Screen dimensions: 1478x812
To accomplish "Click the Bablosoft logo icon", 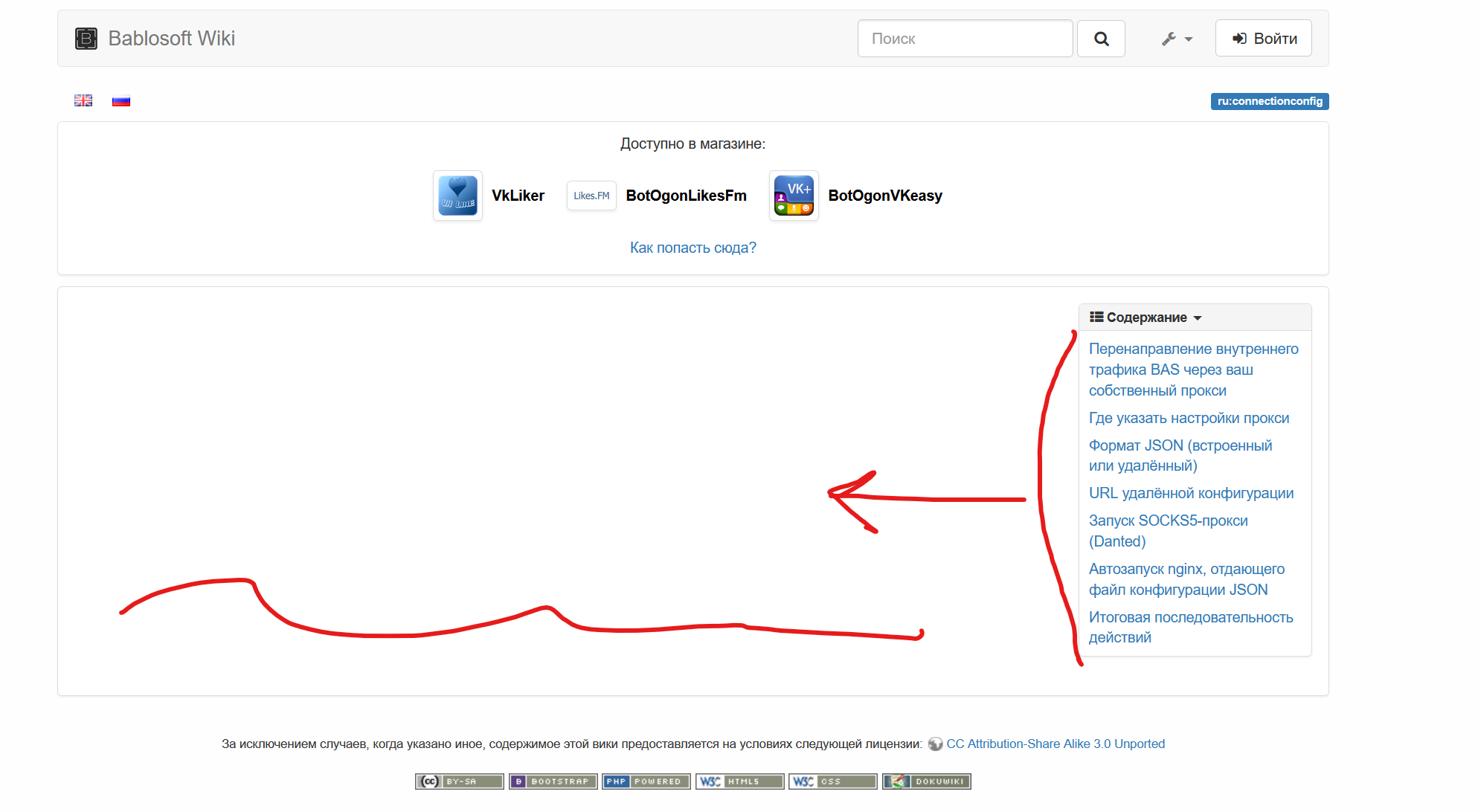I will (x=86, y=39).
